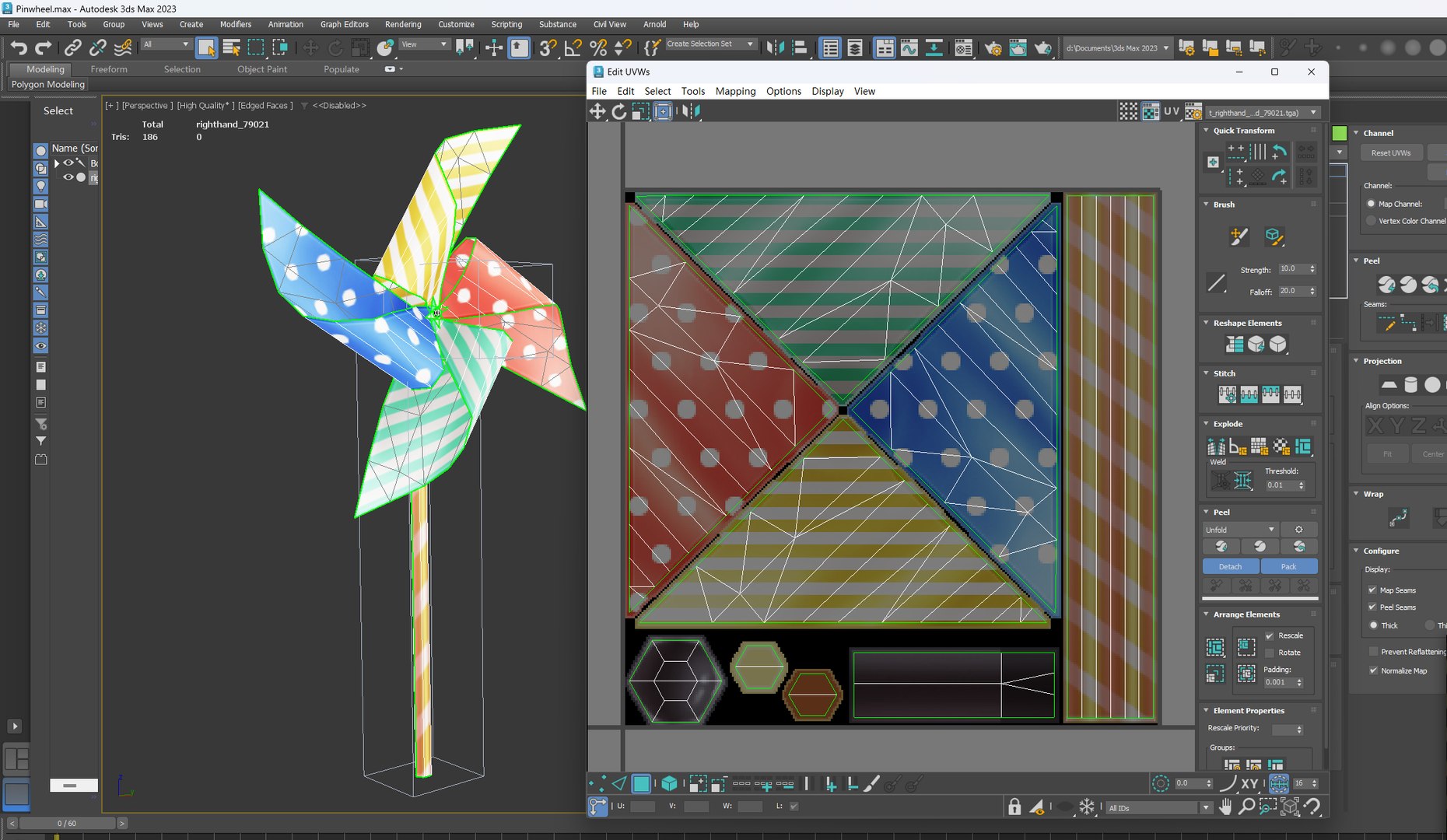
Task: Open Mapping menu in Edit UVWs
Action: click(x=735, y=91)
